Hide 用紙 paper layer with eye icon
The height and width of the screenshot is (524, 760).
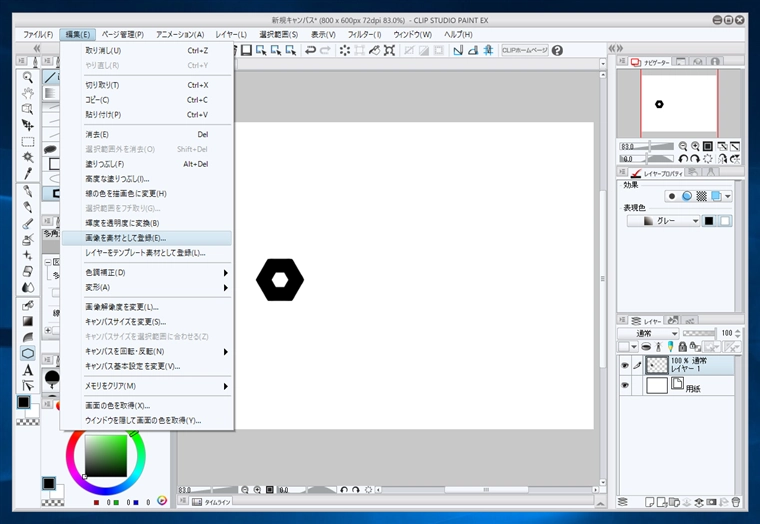click(x=625, y=385)
